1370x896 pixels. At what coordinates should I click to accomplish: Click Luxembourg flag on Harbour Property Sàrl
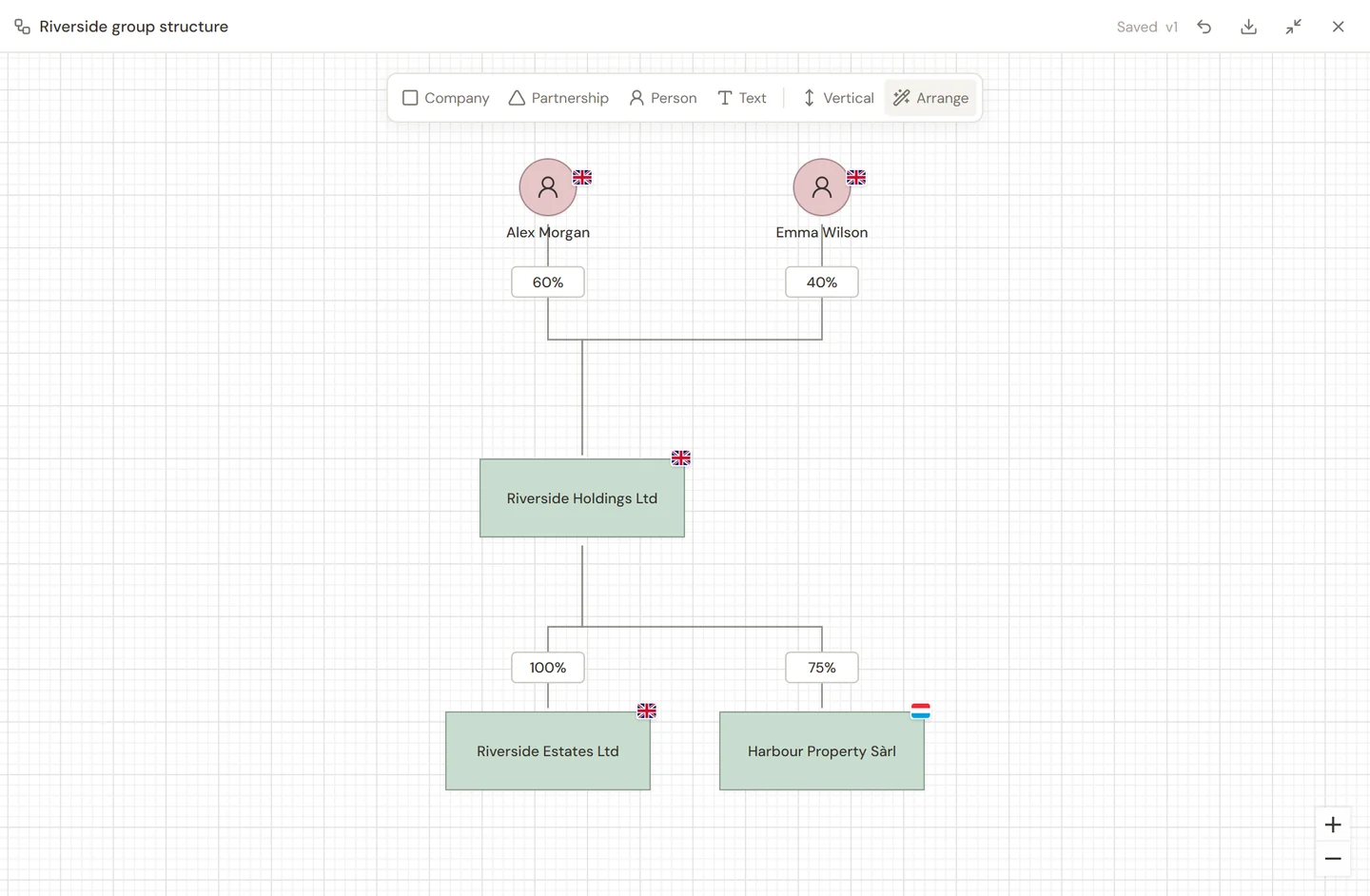coord(921,711)
